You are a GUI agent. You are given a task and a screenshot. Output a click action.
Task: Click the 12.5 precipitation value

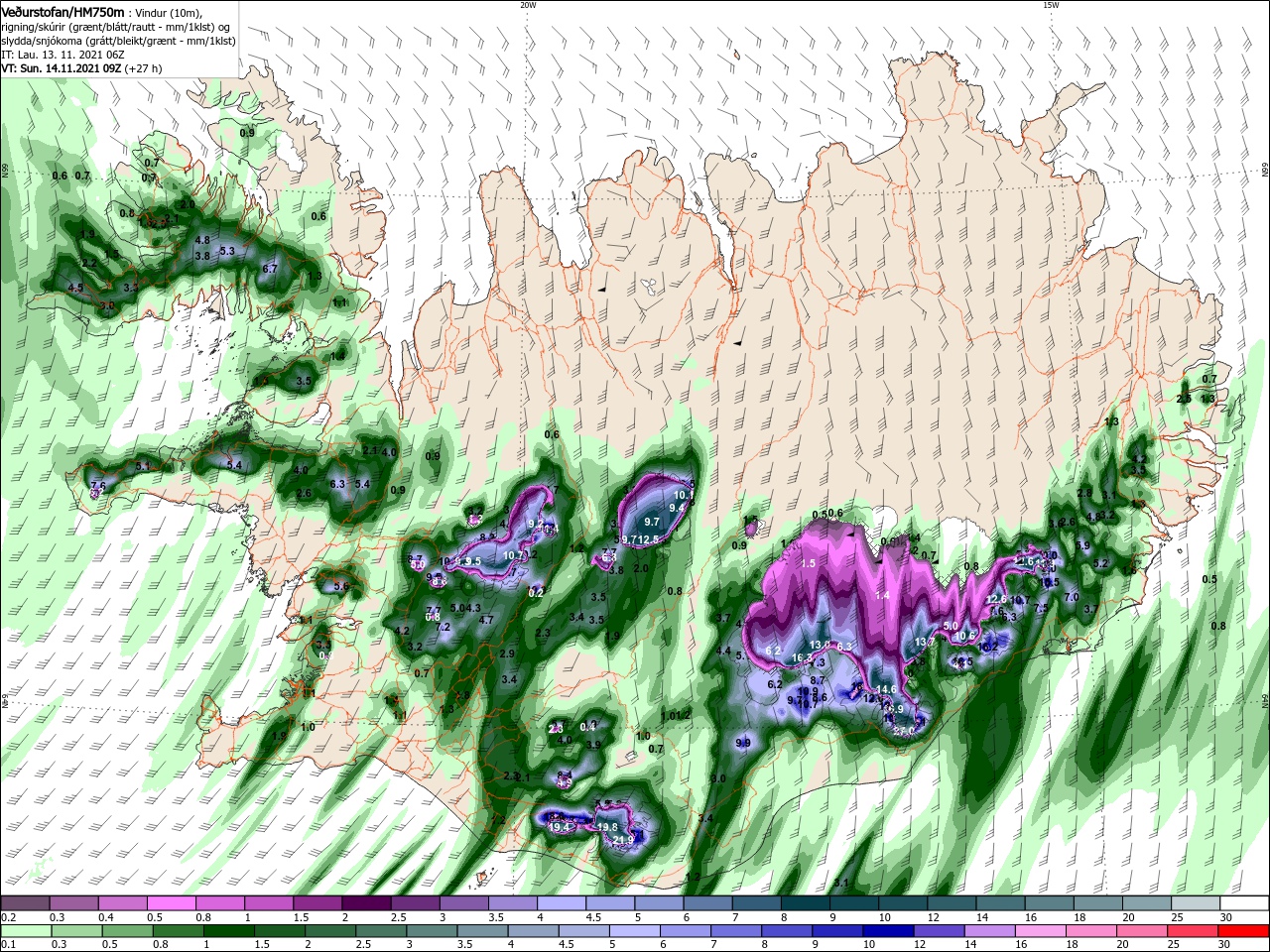point(648,539)
